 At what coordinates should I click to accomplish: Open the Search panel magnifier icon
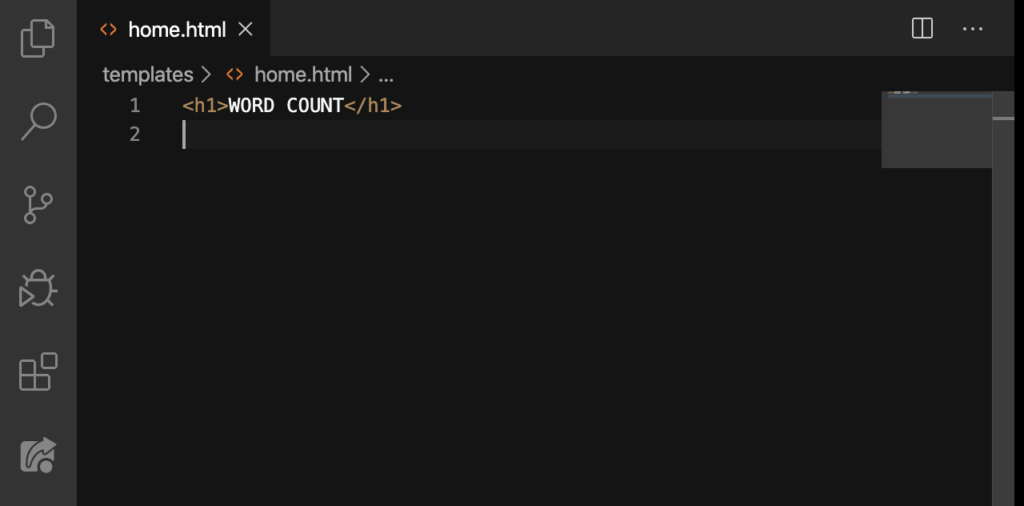pyautogui.click(x=39, y=121)
